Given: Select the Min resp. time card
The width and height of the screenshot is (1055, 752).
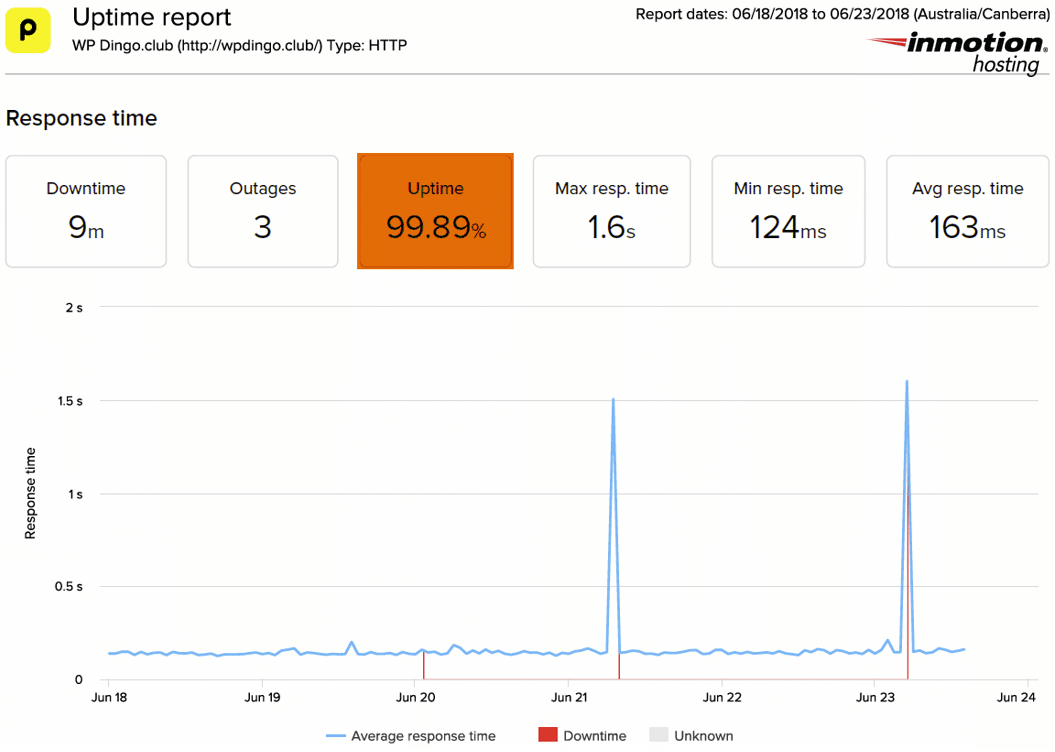Looking at the screenshot, I should pyautogui.click(x=789, y=211).
